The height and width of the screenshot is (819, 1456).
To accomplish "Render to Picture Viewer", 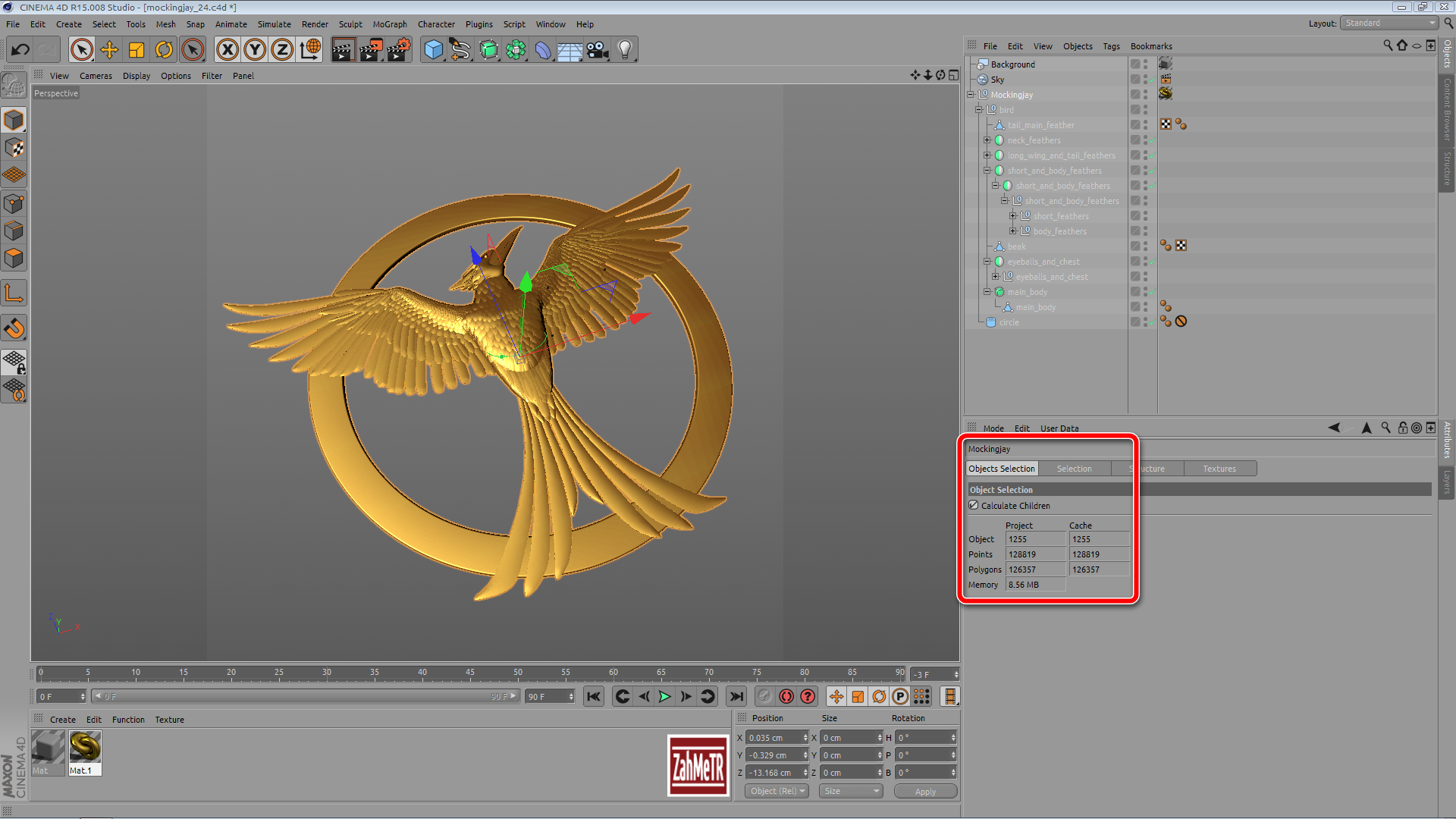I will (x=371, y=49).
